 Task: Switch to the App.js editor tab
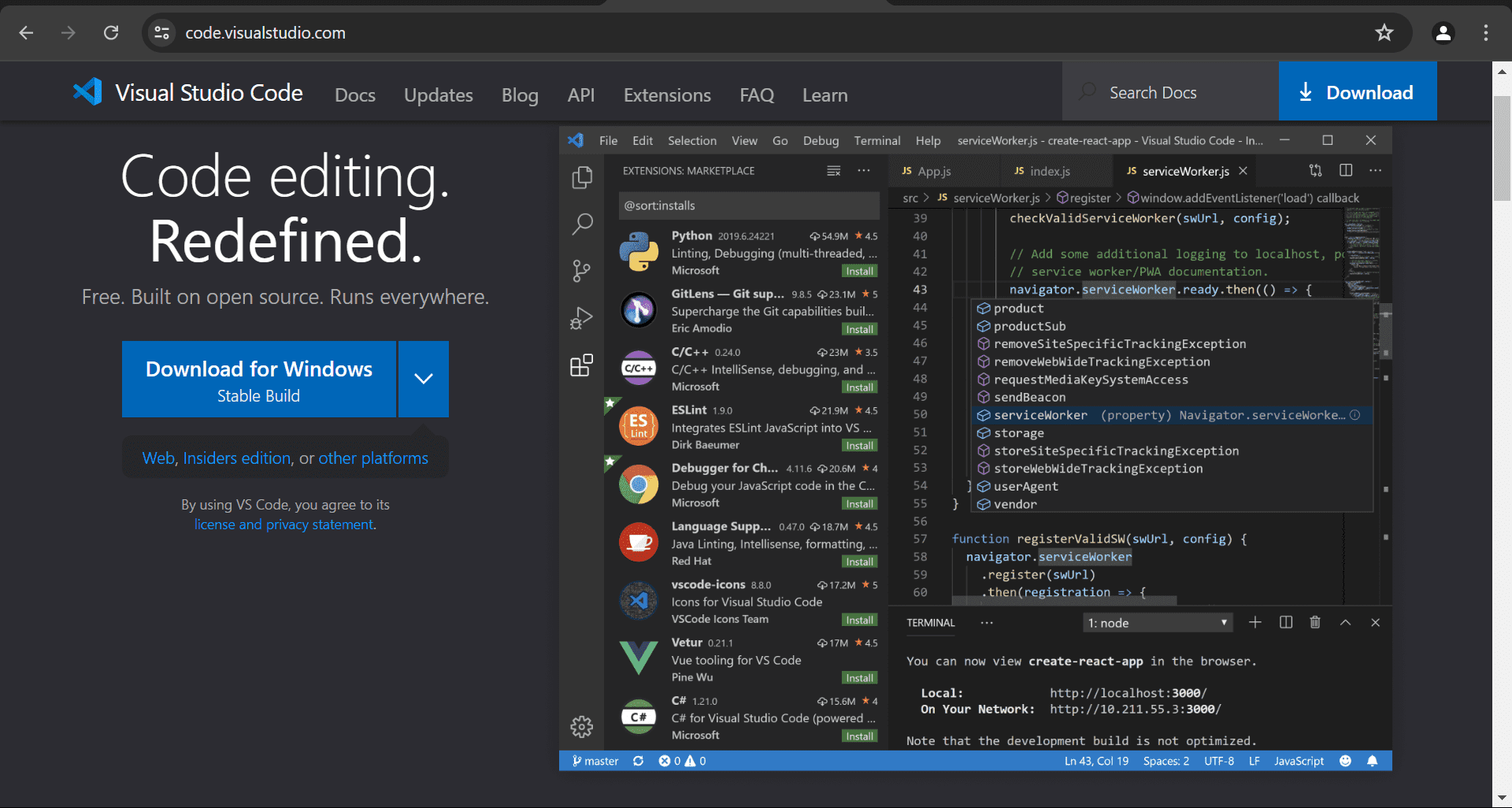click(x=935, y=171)
